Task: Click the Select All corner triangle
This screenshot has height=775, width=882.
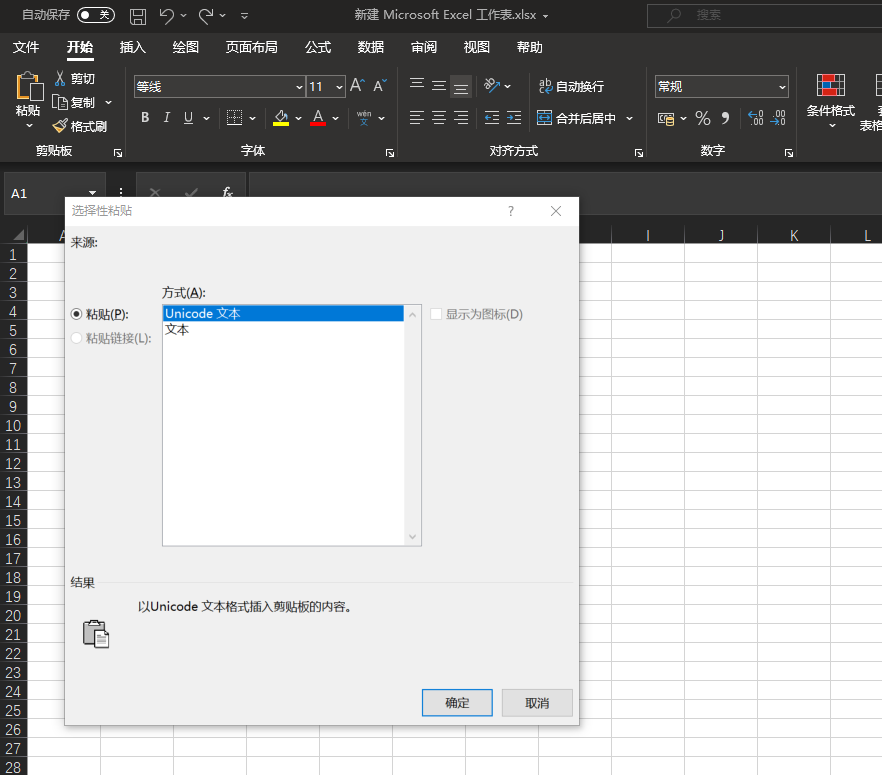Action: point(18,235)
